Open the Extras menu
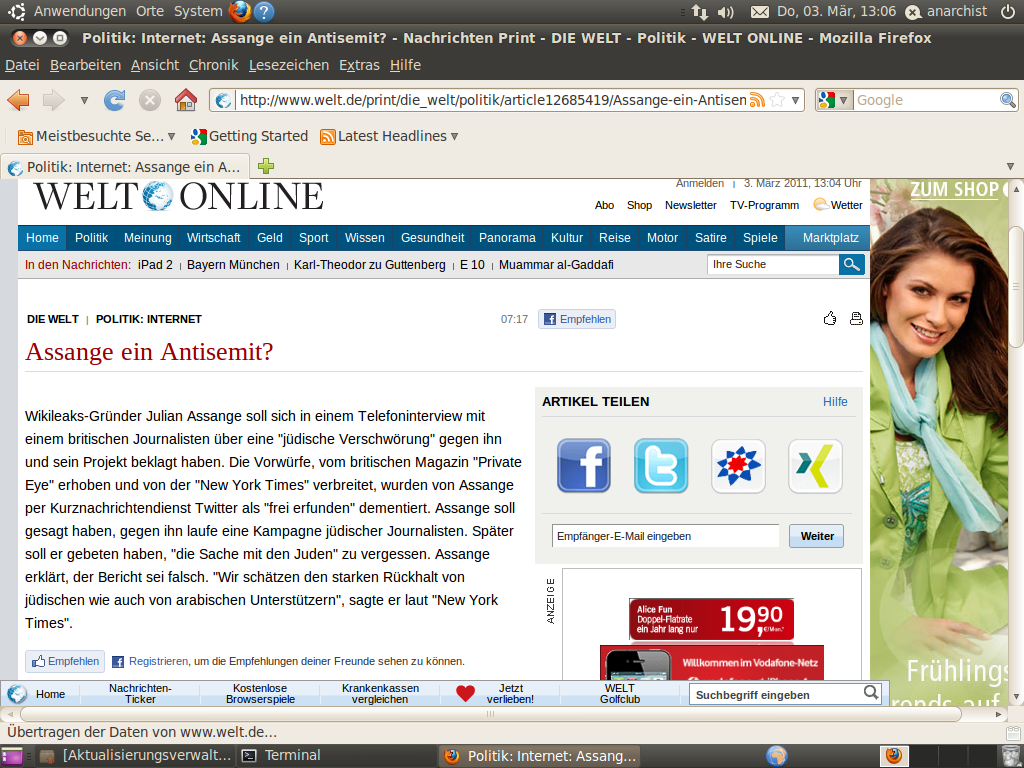This screenshot has height=768, width=1024. tap(359, 65)
